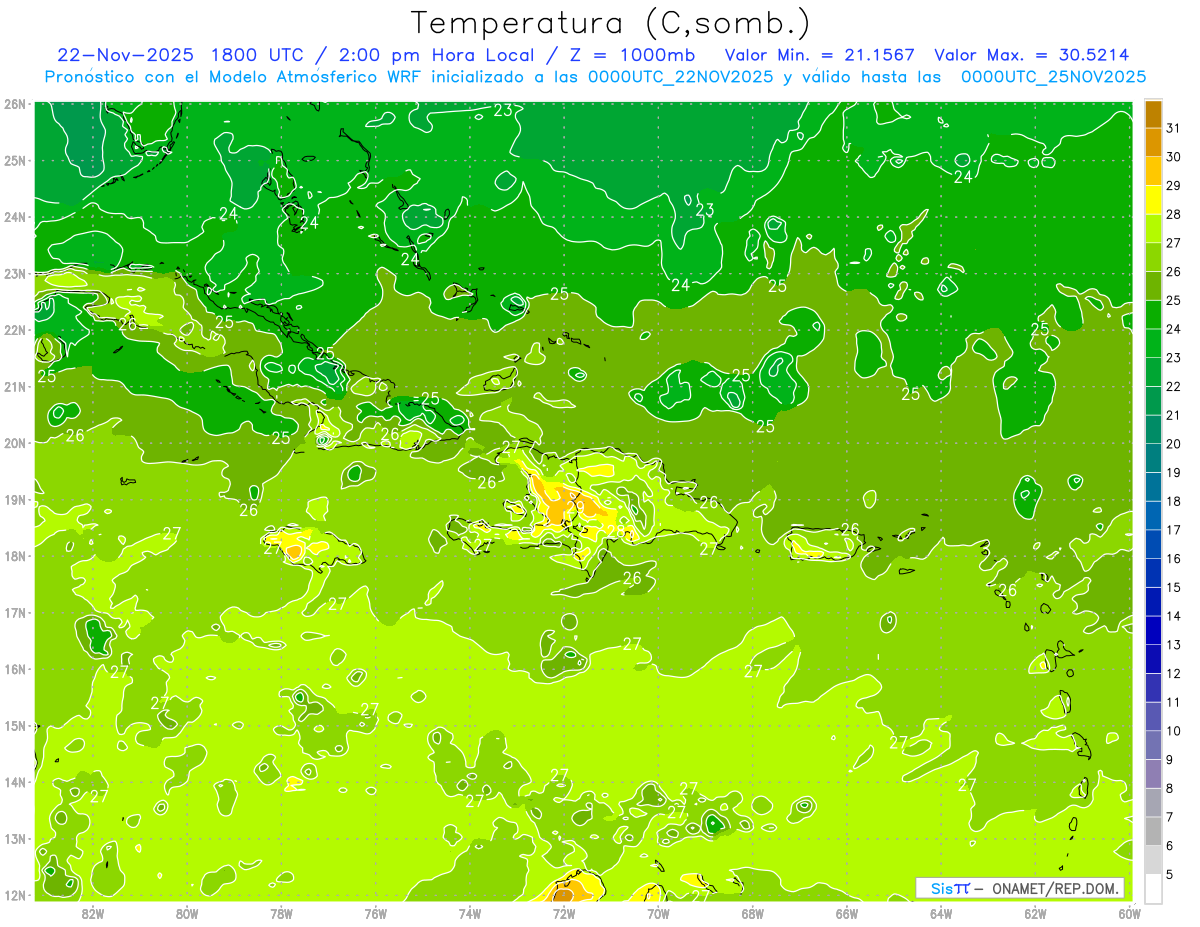Click the legend scale label "15"
The image size is (1200, 927).
(x=1173, y=587)
